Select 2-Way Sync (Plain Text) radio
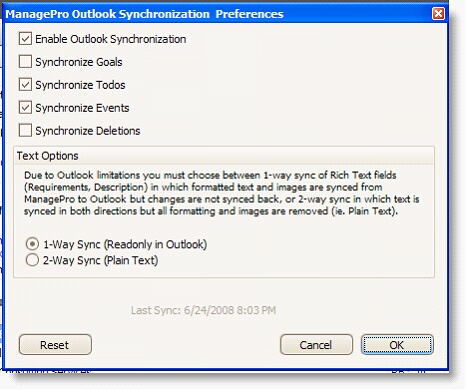The image size is (466, 390). coord(32,260)
